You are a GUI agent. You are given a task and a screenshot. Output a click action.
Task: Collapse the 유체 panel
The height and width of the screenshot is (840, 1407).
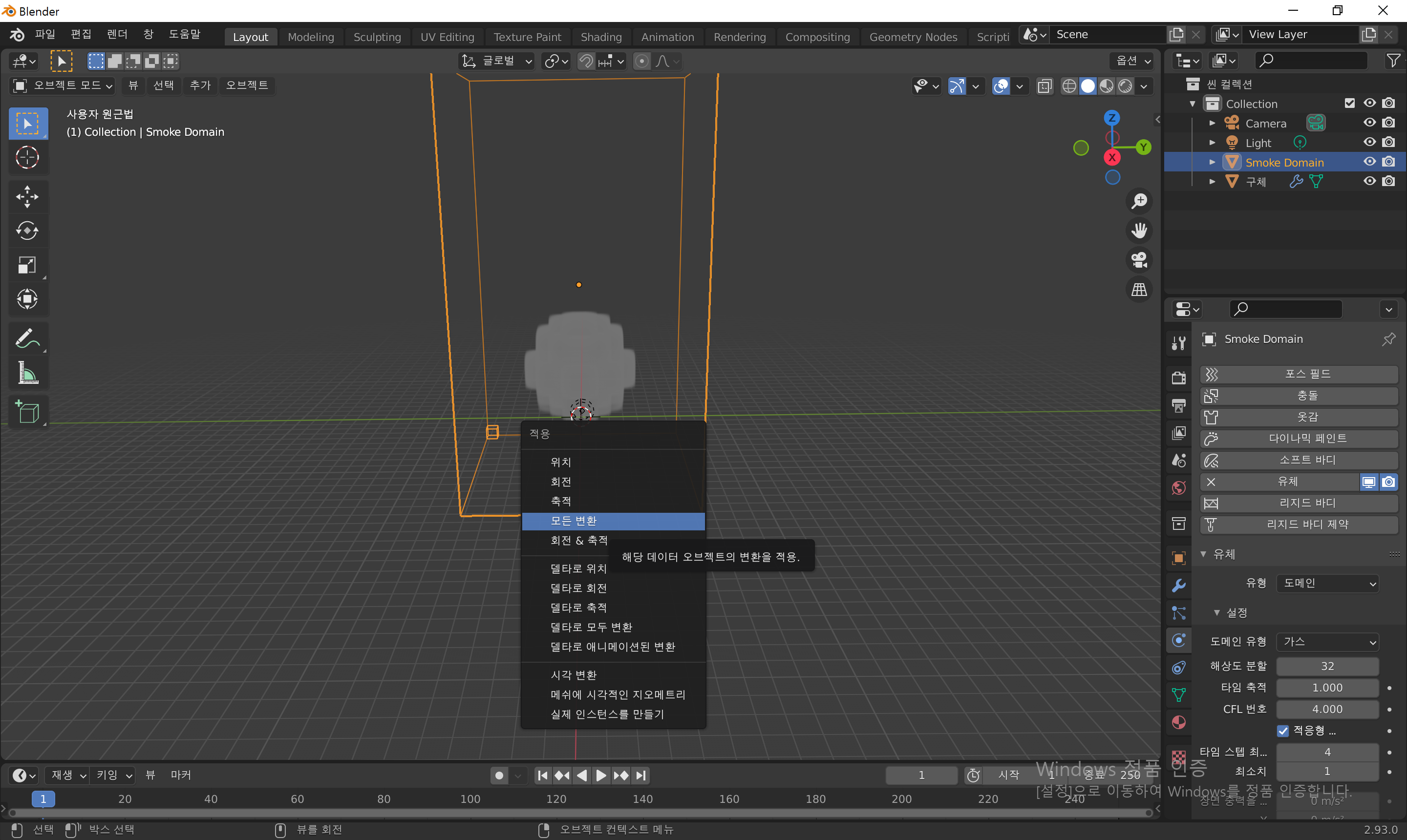[1204, 554]
